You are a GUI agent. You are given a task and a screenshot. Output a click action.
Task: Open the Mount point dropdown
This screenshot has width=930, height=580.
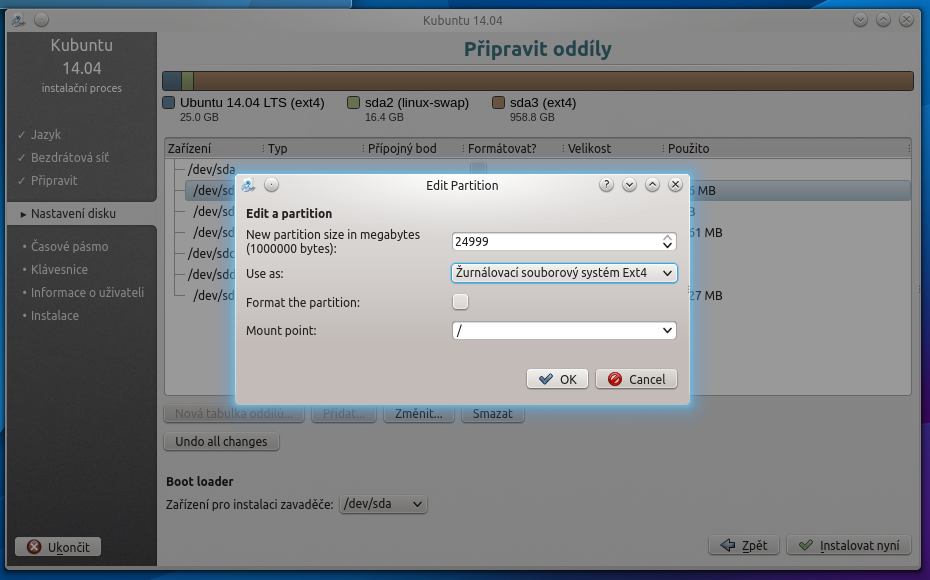click(x=564, y=330)
